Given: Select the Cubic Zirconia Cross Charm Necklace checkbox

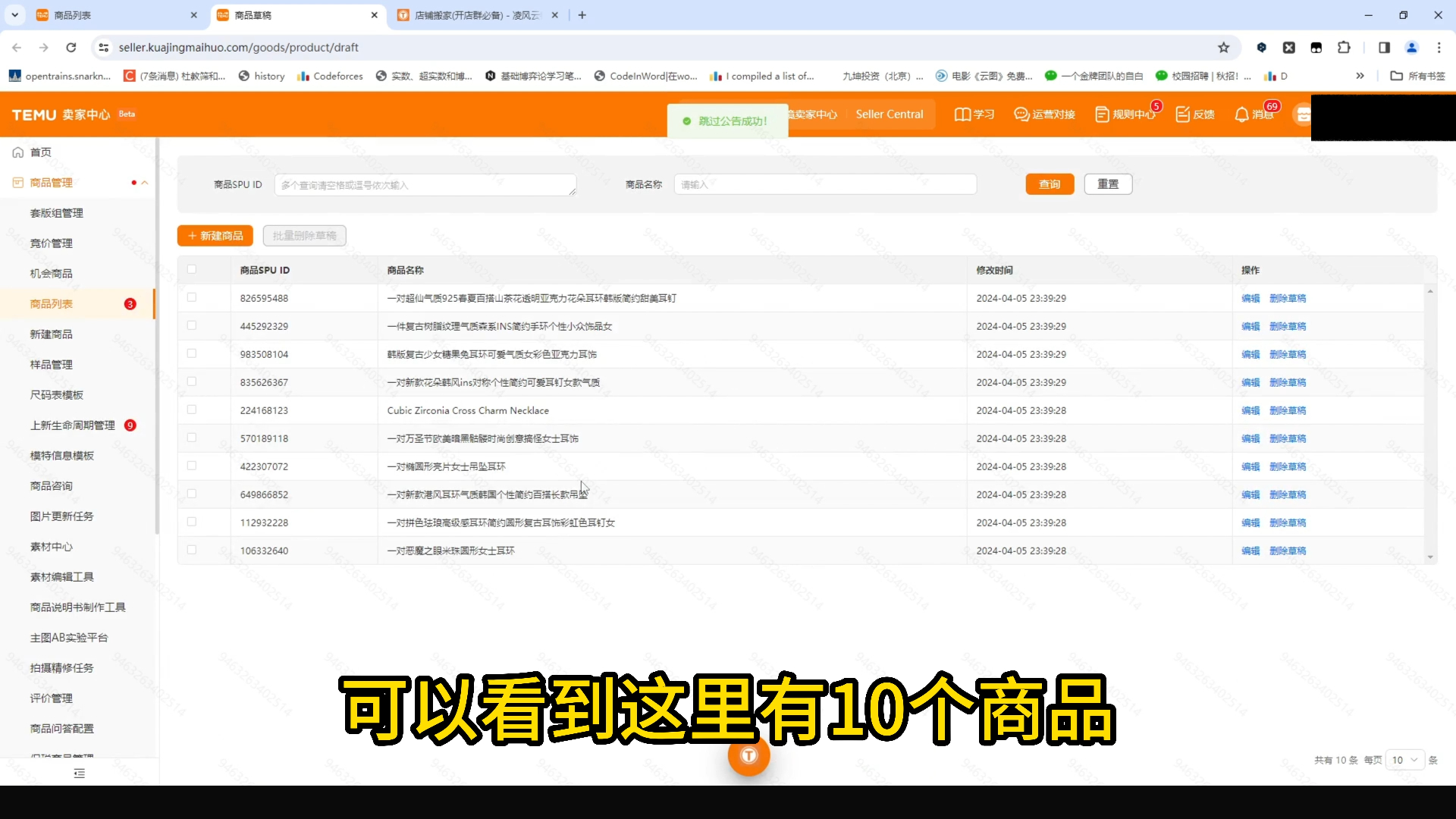Looking at the screenshot, I should (192, 409).
